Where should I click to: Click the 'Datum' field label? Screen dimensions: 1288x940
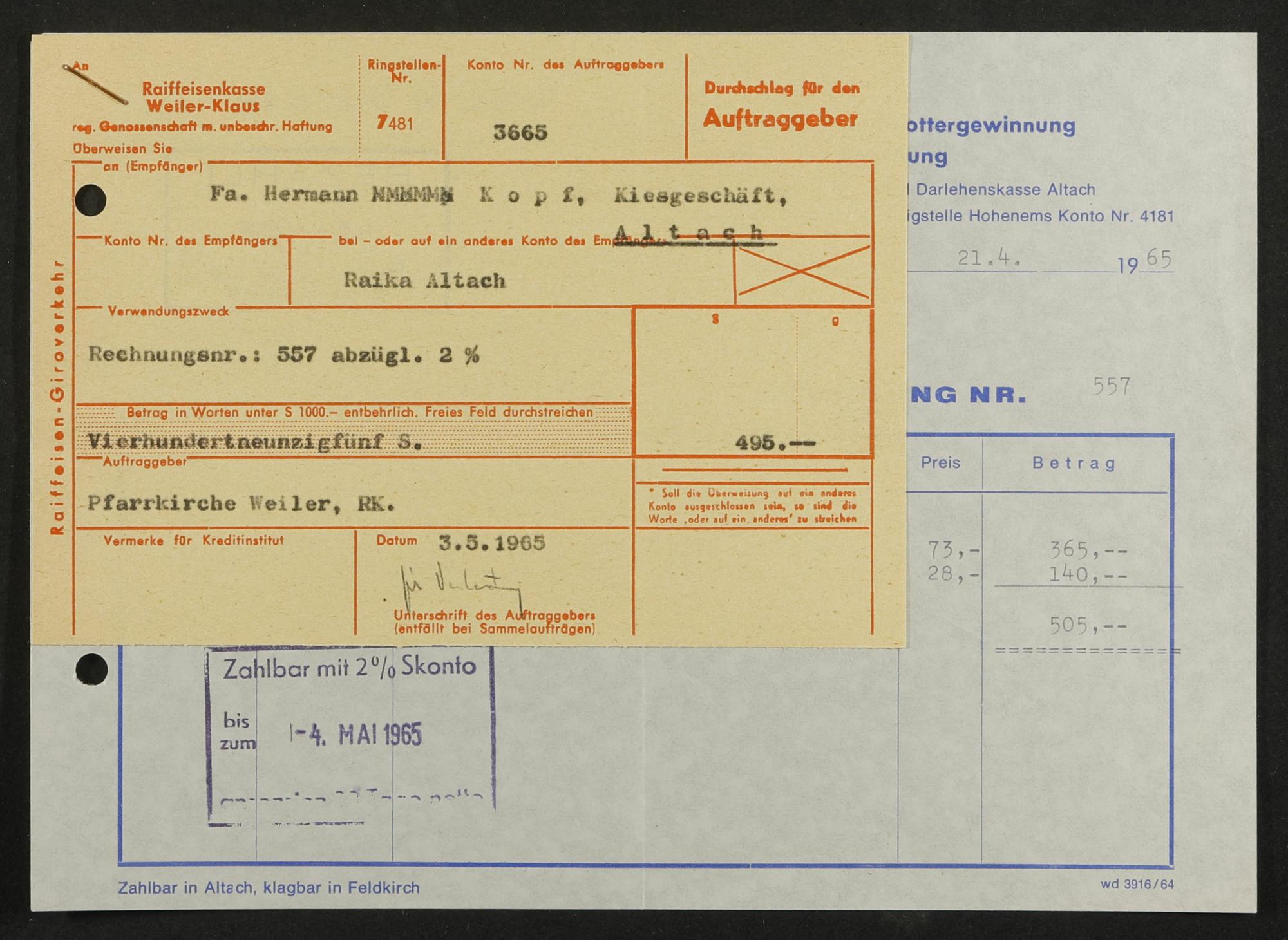(x=397, y=541)
